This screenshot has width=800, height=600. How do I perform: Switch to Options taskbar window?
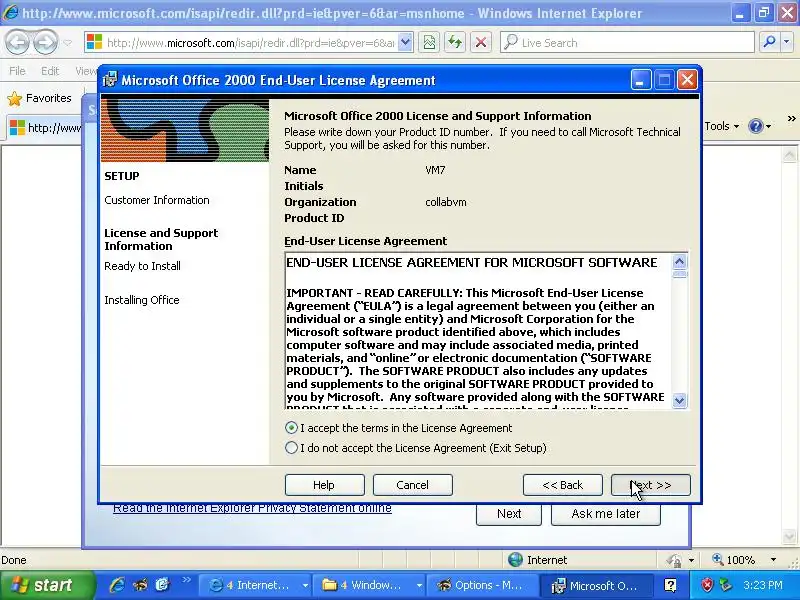coord(482,585)
